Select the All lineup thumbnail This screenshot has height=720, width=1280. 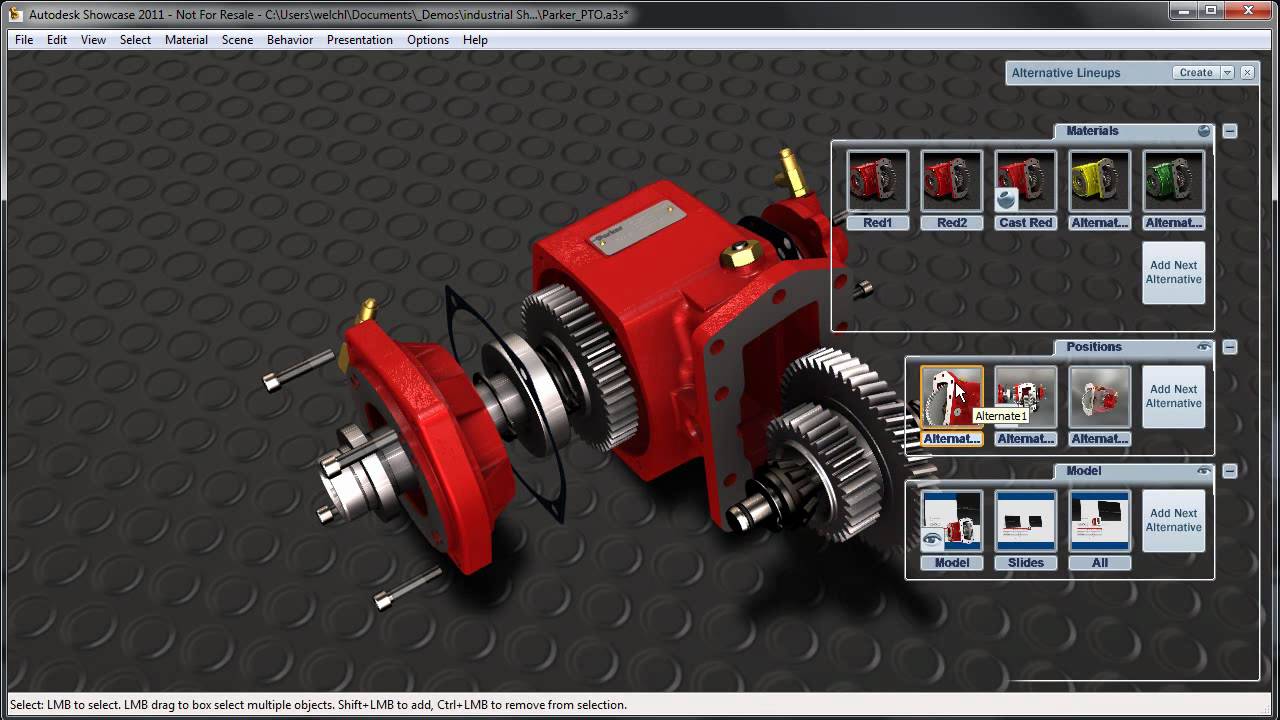[1100, 522]
